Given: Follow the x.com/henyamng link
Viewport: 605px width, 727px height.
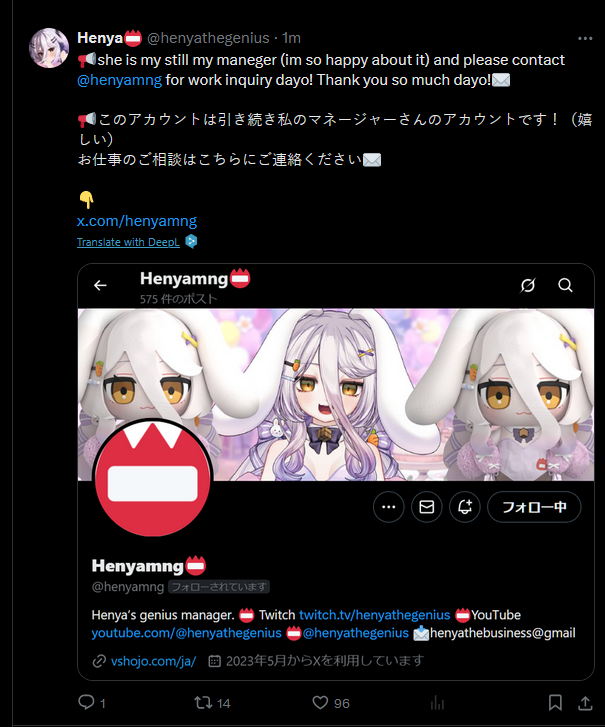Looking at the screenshot, I should coord(137,221).
